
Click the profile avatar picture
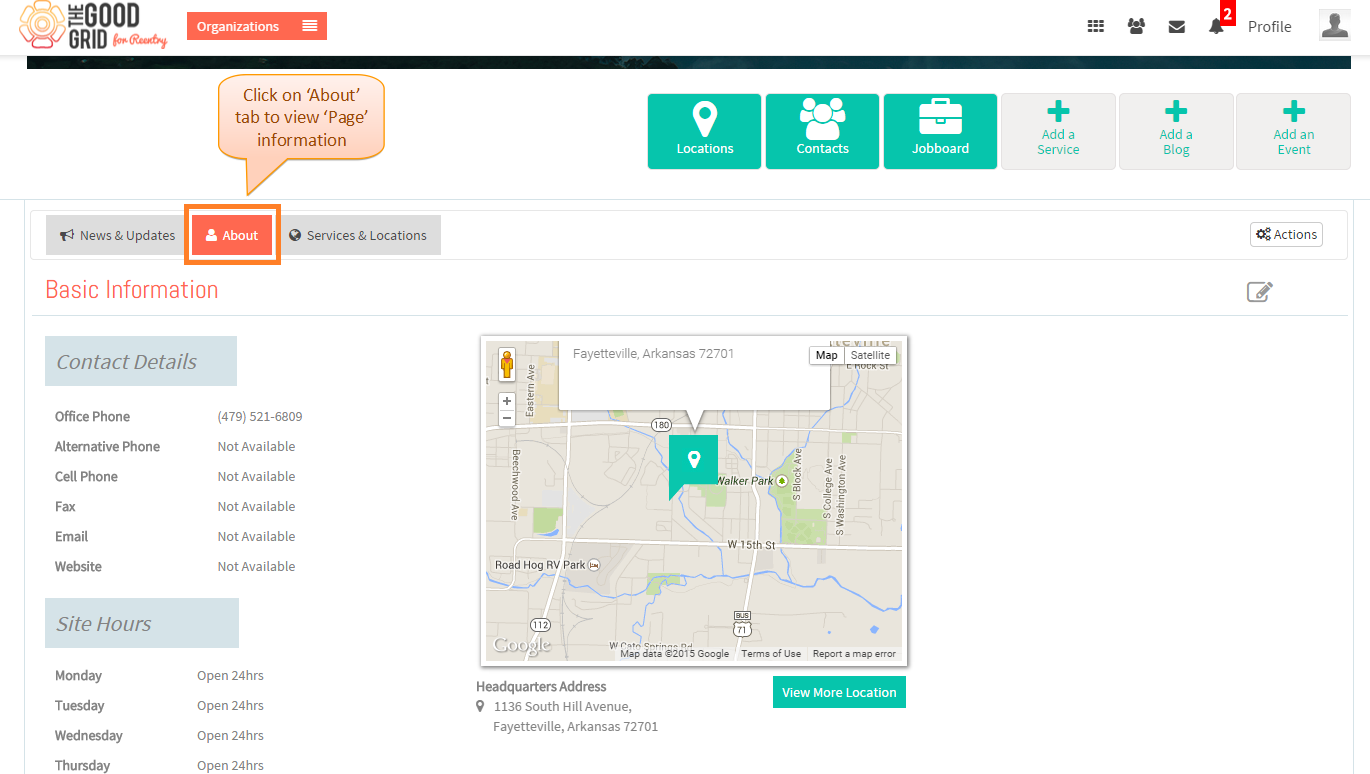point(1335,25)
